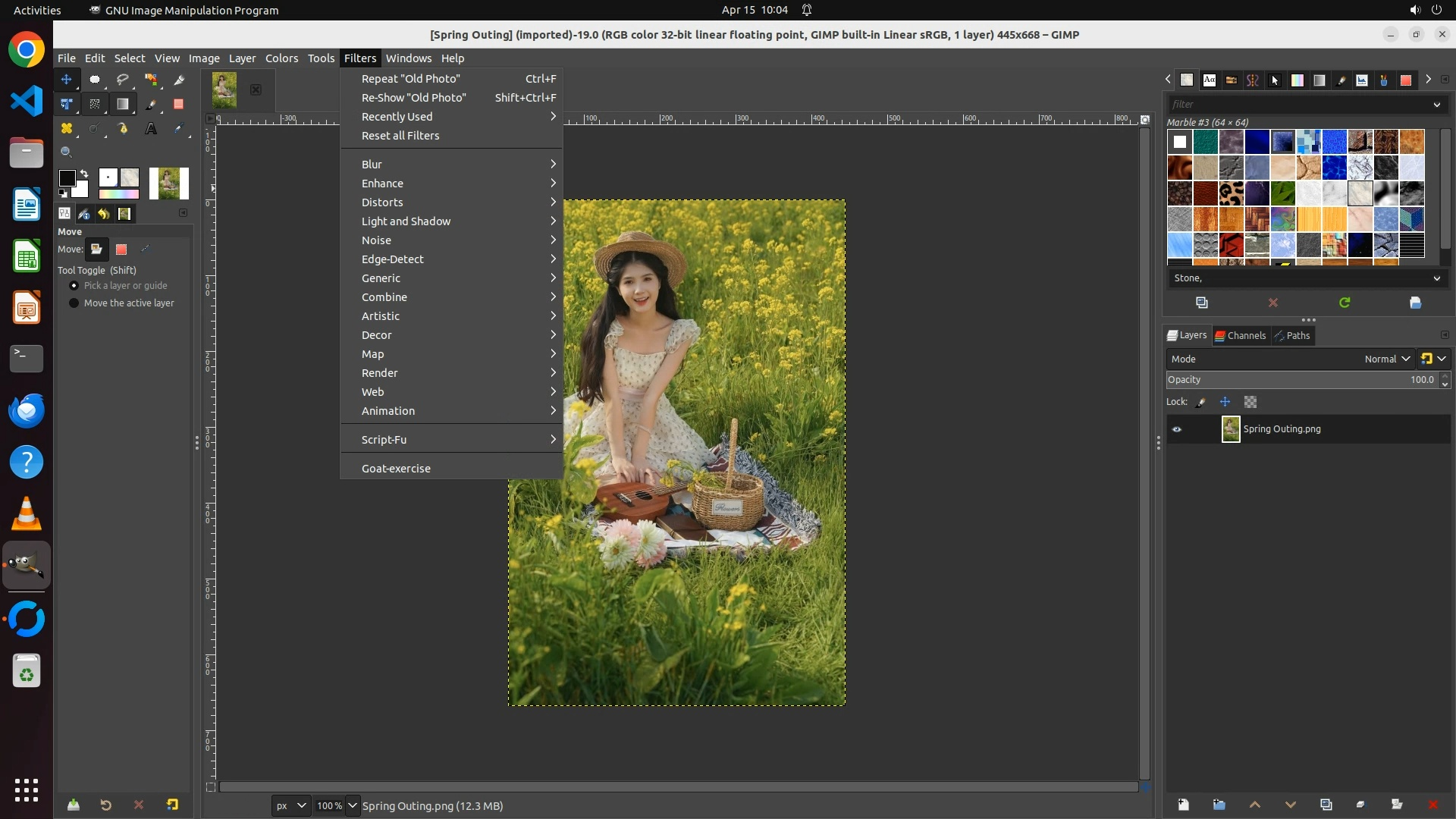Select the Paintbrush tool
This screenshot has width=1456, height=819.
(151, 104)
